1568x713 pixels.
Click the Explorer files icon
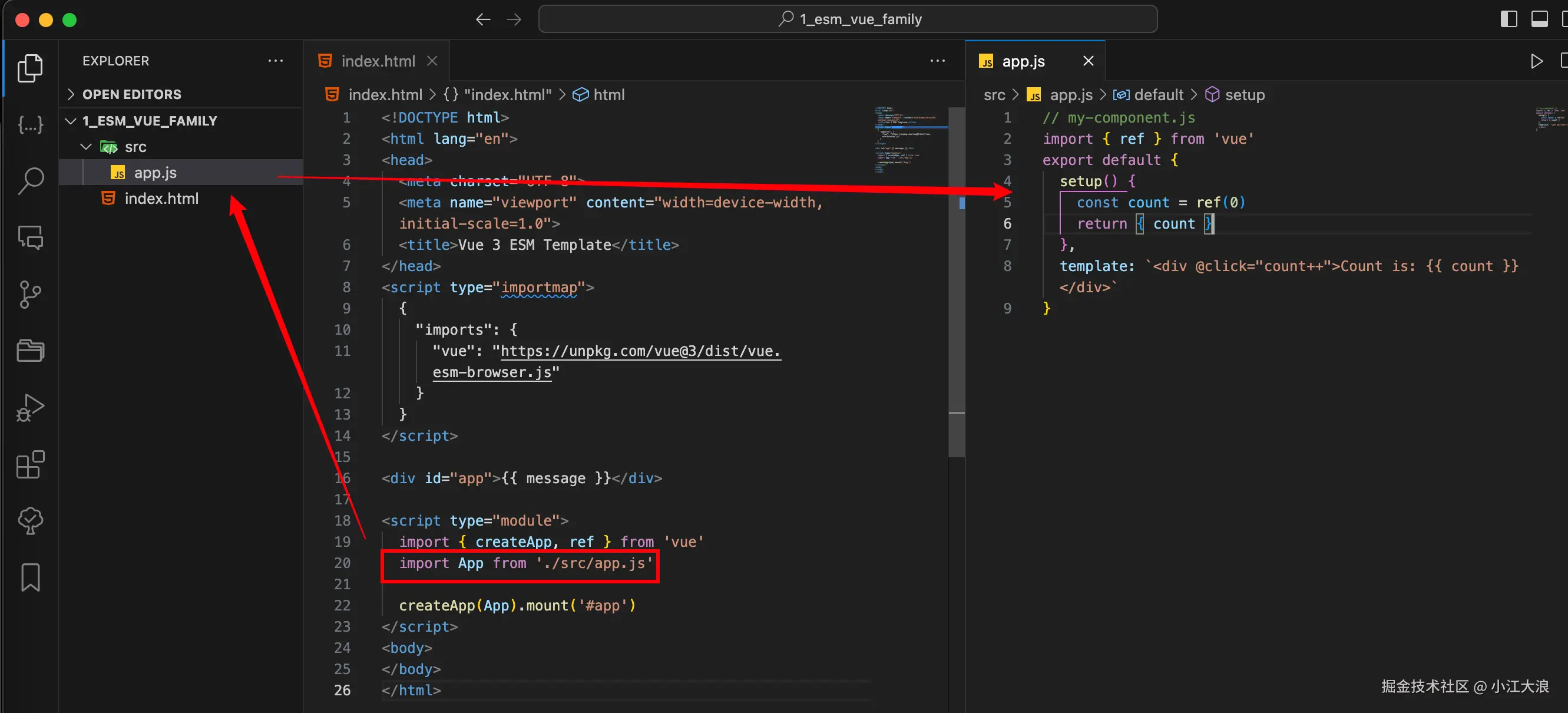(31, 68)
